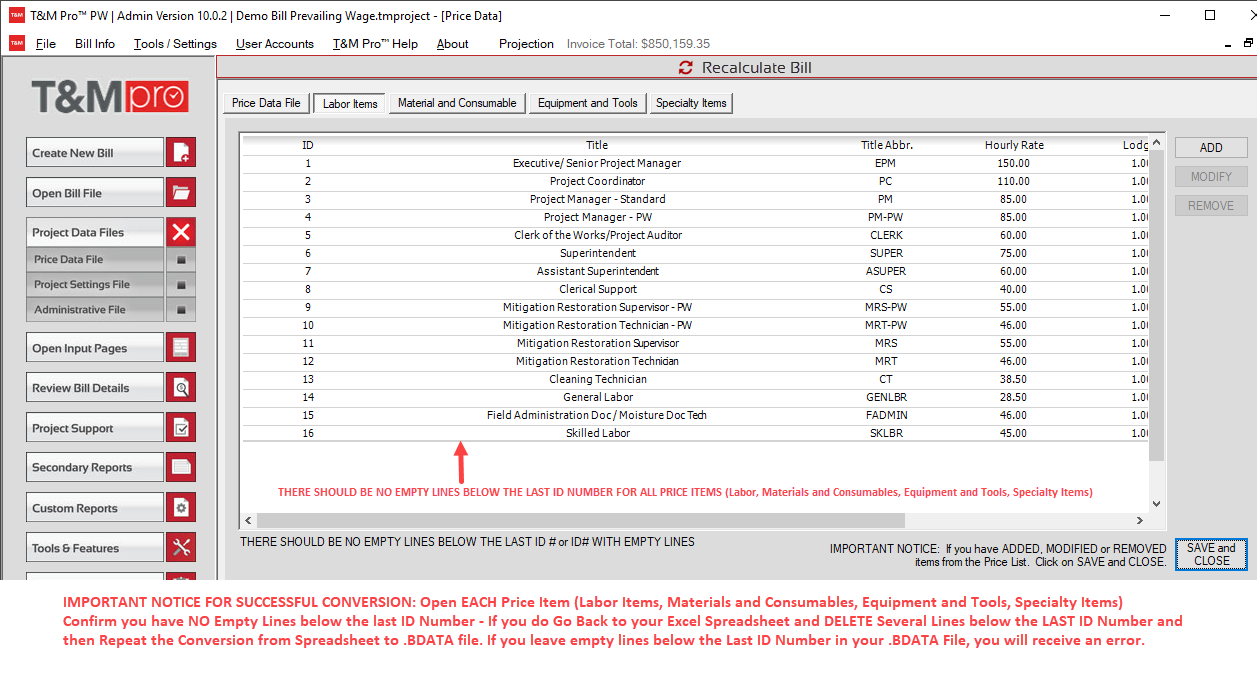The width and height of the screenshot is (1257, 686).
Task: Click the red new-document icon beside Create New Bill
Action: coord(181,152)
